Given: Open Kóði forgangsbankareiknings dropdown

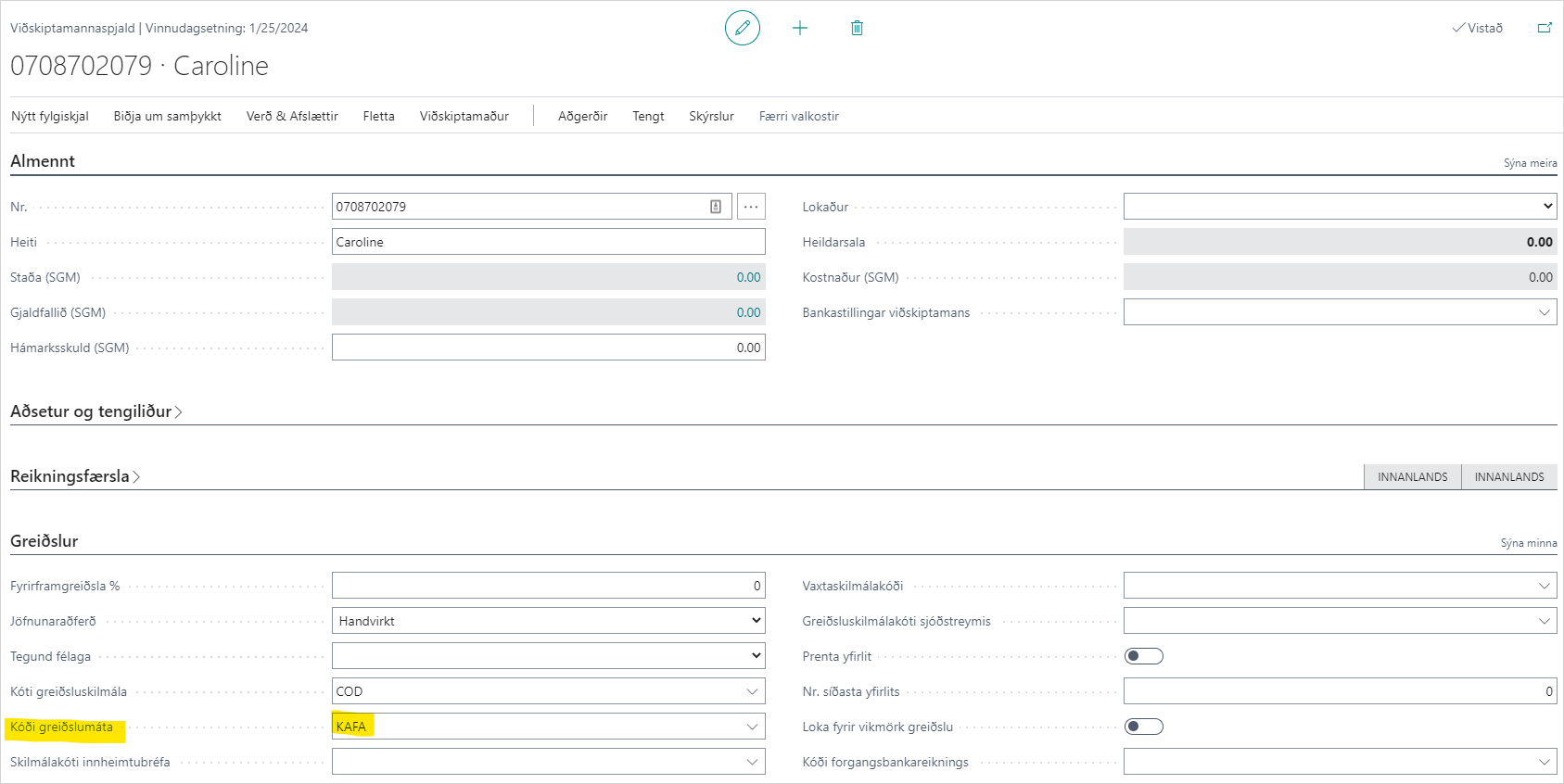Looking at the screenshot, I should pos(1544,762).
